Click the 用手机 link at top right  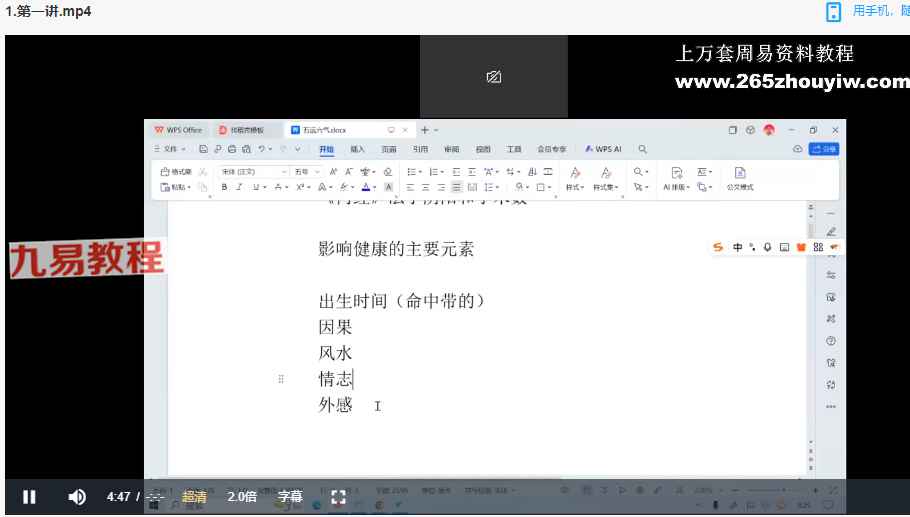tap(870, 12)
